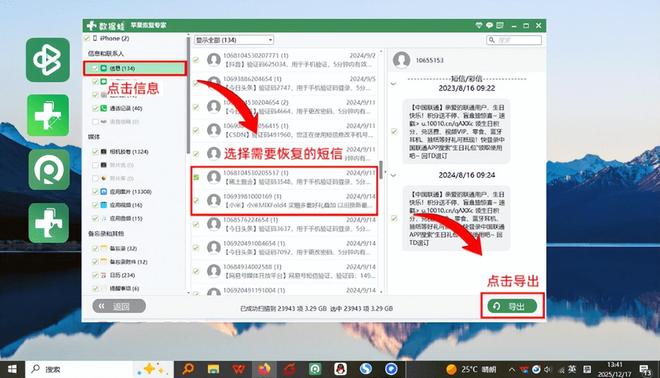Click the volume icon in the system tray

(x=547, y=370)
